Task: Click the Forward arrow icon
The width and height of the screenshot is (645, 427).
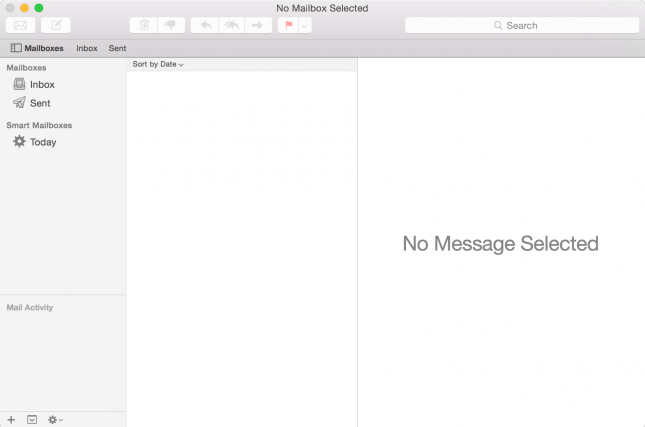Action: pyautogui.click(x=258, y=26)
